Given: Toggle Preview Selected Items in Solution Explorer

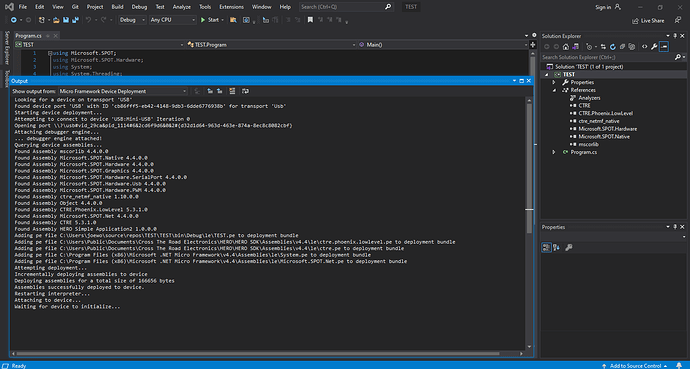Looking at the screenshot, I should (x=664, y=47).
